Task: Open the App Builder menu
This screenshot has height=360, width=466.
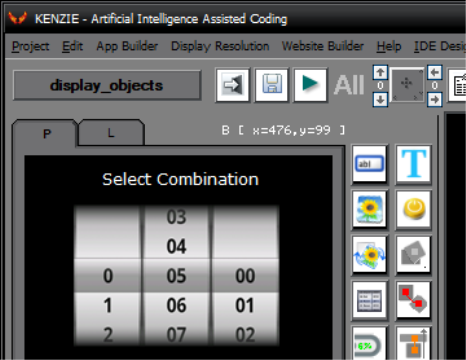Action: tap(127, 46)
